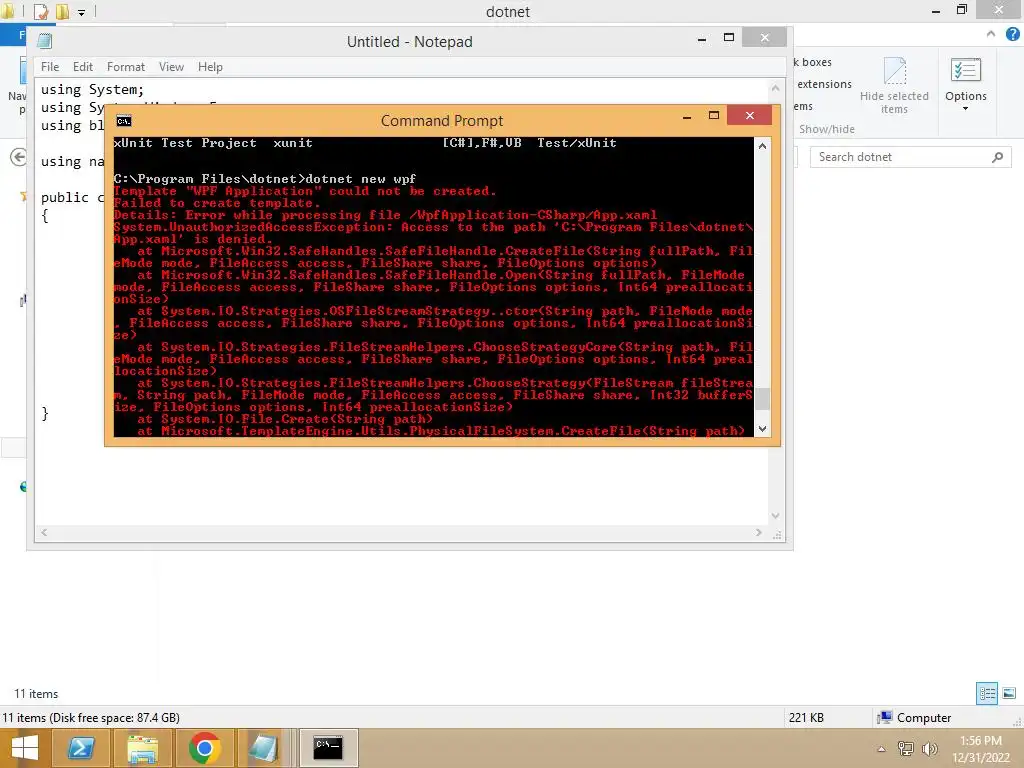Screen dimensions: 1024x768
Task: Expand the Options dropdown arrow in ribbon
Action: (965, 108)
